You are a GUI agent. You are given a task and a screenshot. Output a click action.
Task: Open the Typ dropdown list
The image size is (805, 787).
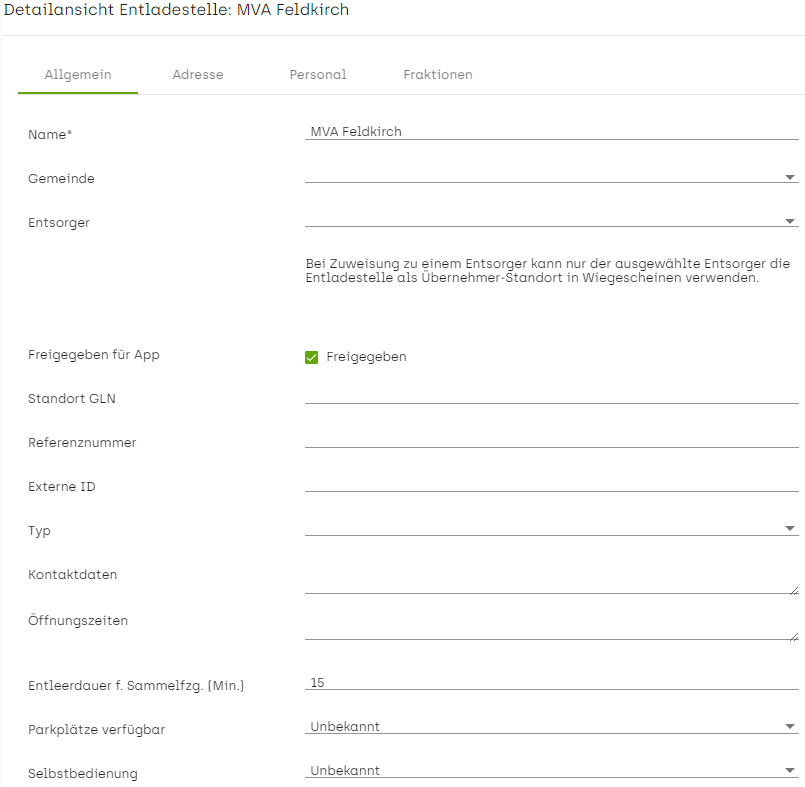[x=552, y=528]
